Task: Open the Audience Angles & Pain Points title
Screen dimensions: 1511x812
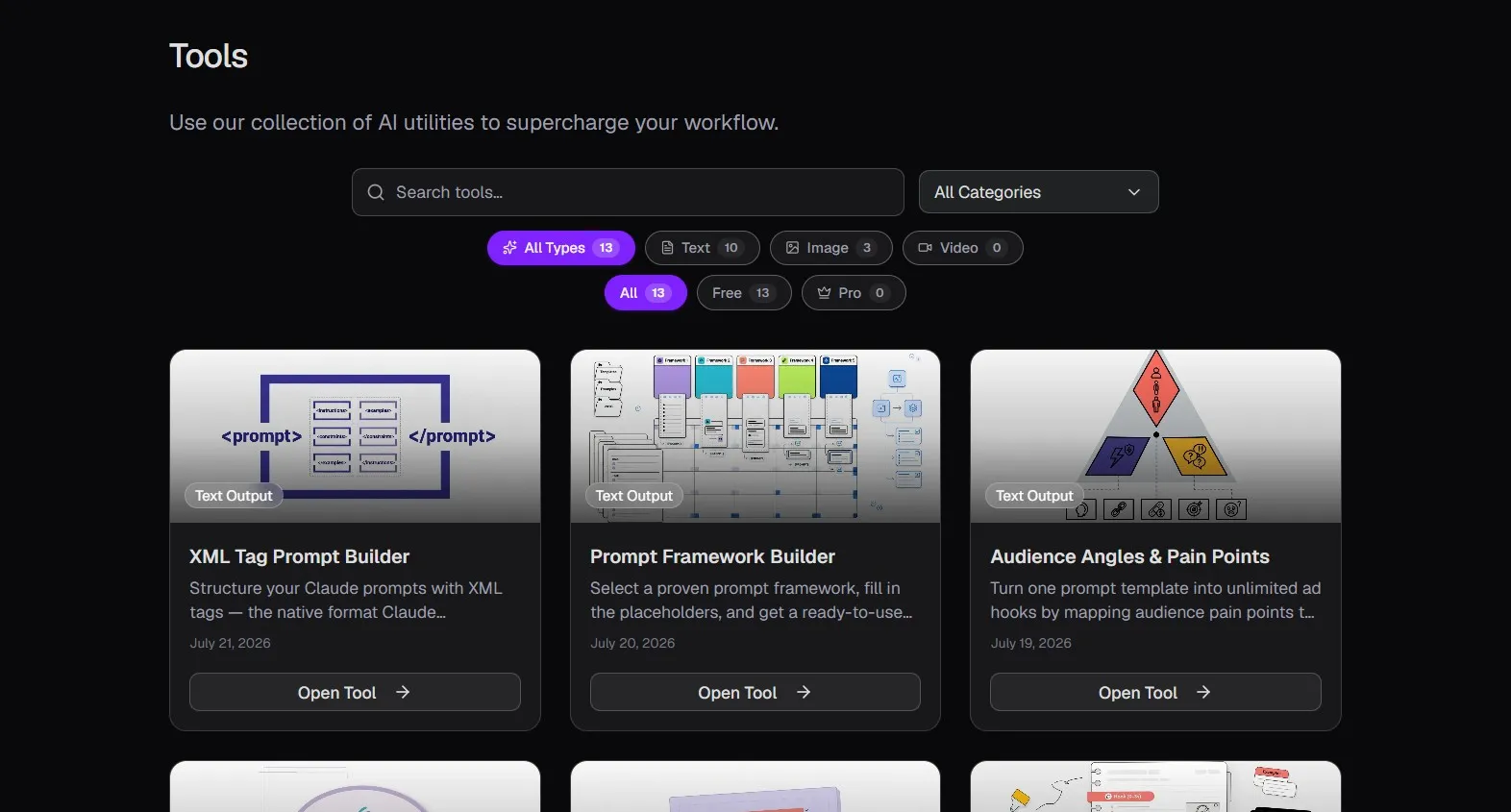Action: coord(1129,556)
